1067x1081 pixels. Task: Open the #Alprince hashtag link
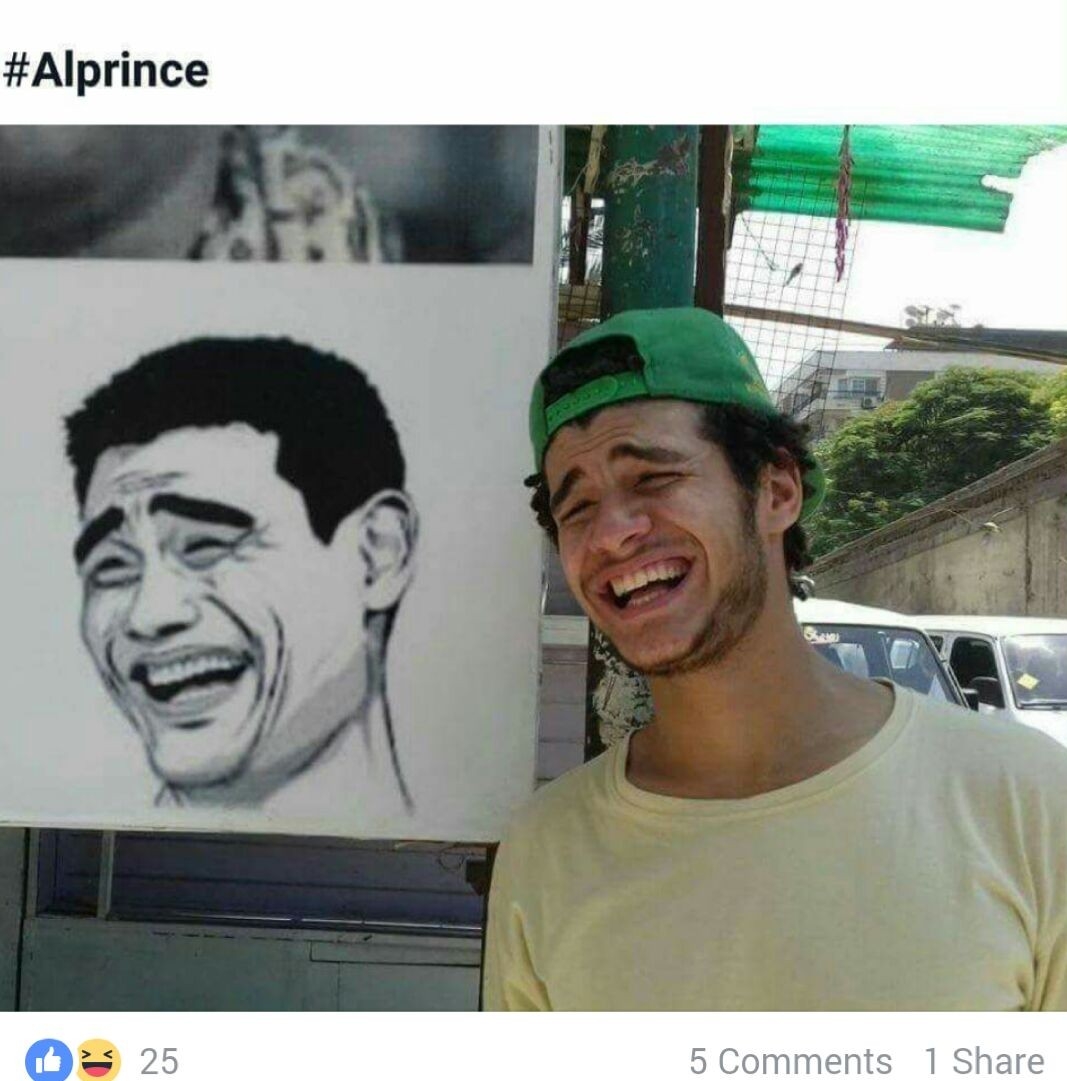105,70
